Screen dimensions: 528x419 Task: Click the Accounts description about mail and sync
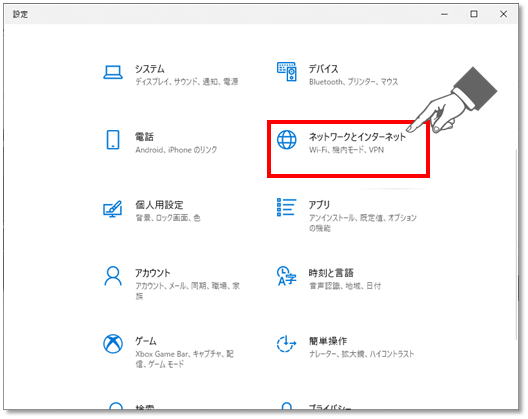(188, 291)
